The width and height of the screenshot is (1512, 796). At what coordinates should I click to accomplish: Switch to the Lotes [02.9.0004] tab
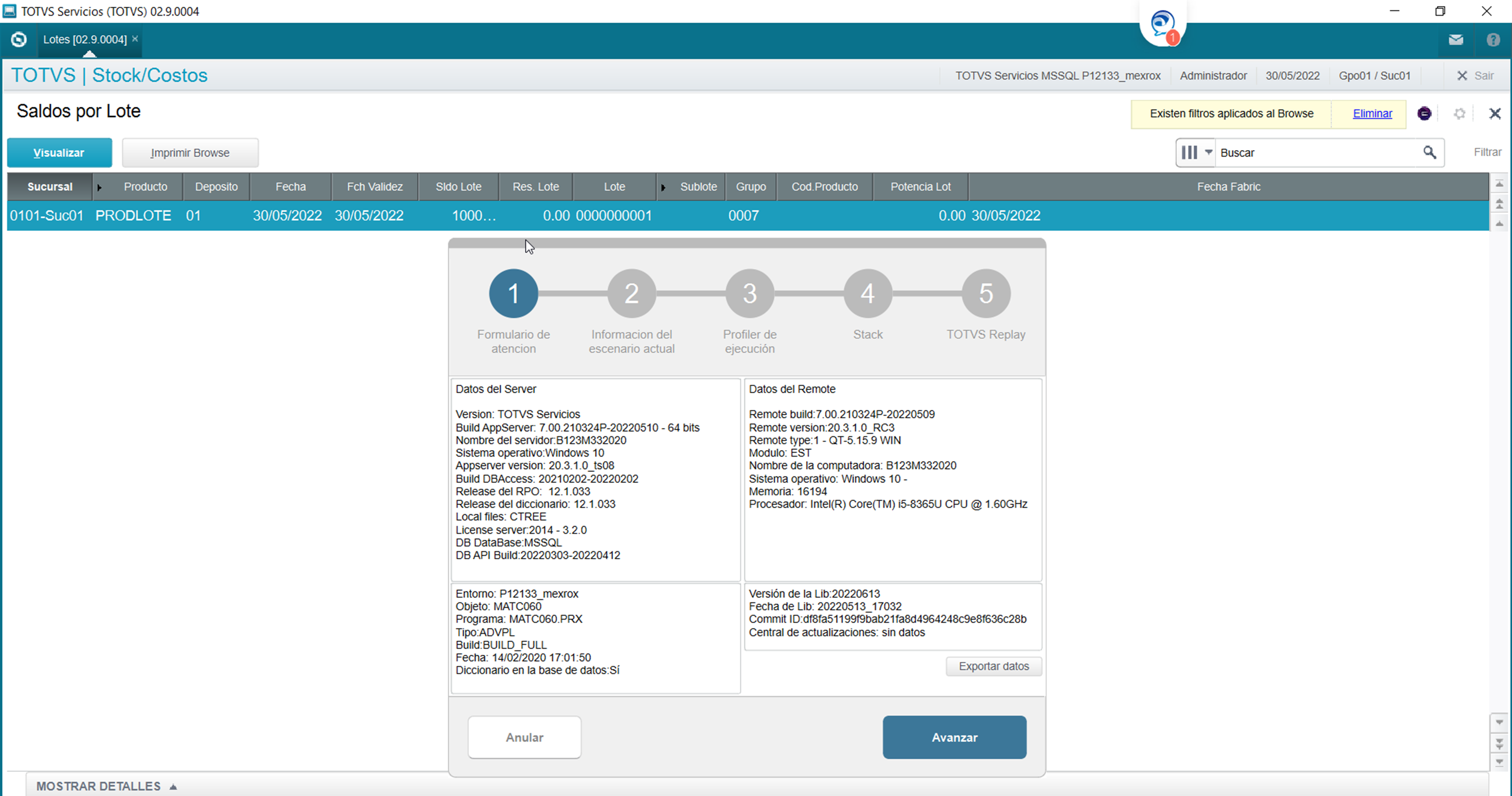coord(85,39)
